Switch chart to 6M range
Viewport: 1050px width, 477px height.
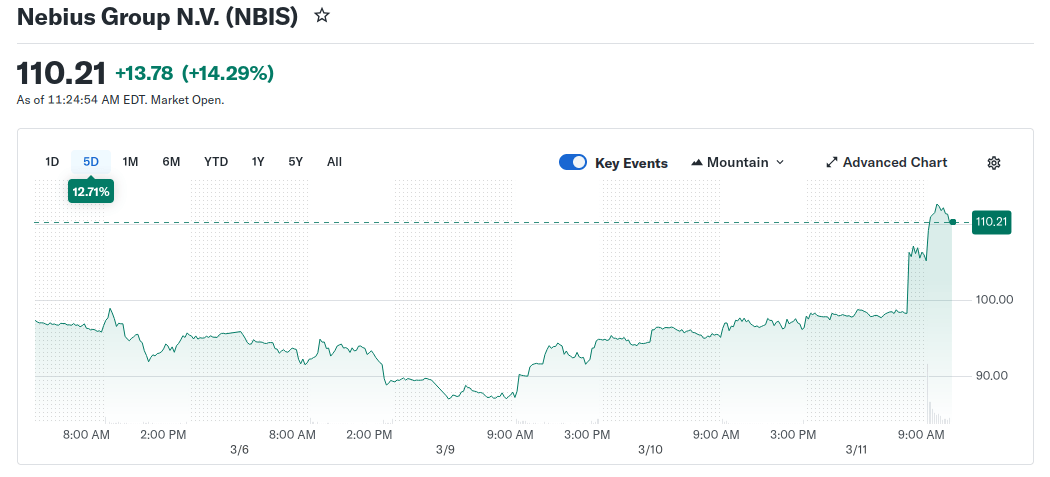click(x=171, y=162)
